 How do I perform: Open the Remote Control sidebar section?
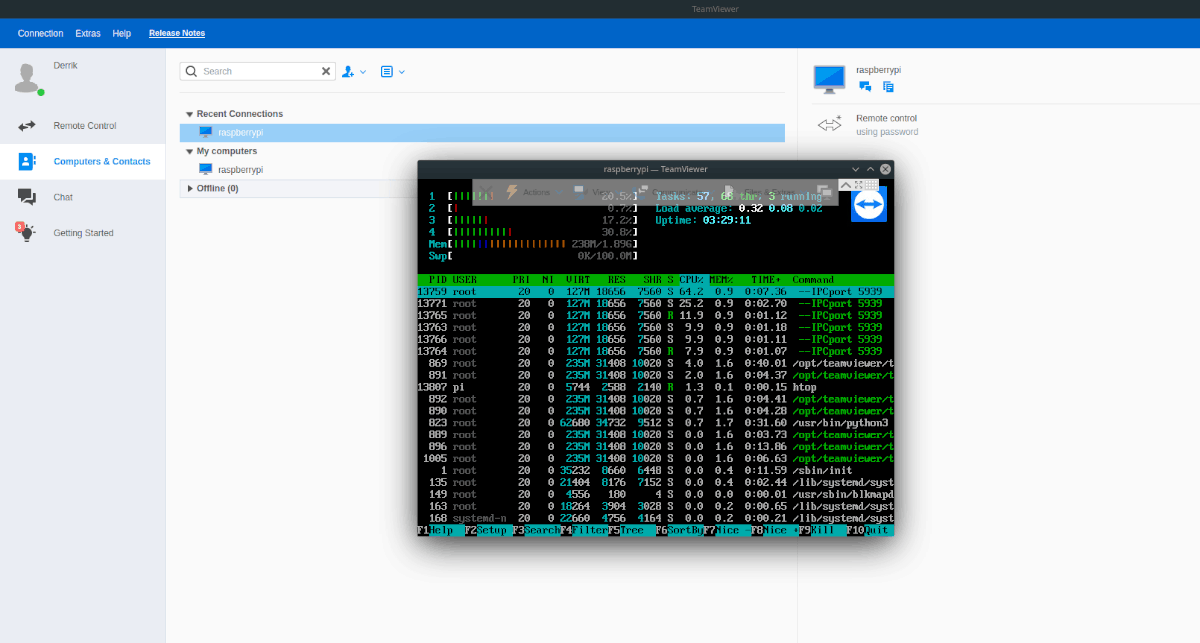point(84,126)
